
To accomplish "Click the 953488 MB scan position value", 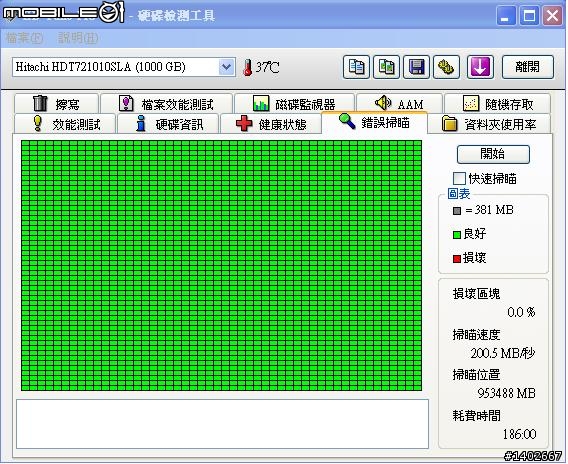I will (x=506, y=393).
